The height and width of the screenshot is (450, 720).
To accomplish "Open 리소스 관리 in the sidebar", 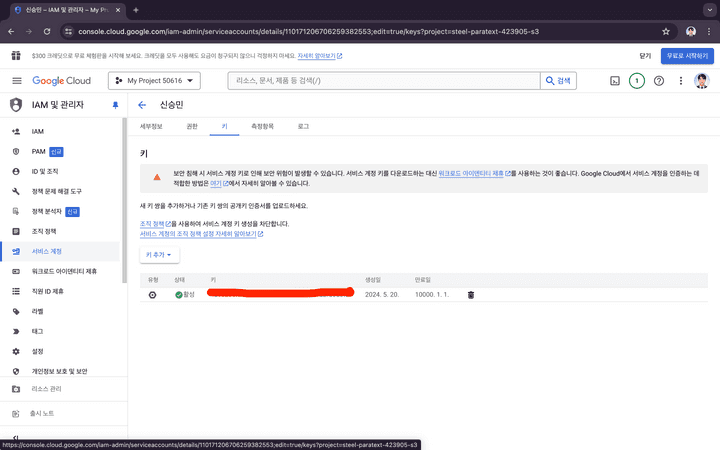I will 47,388.
